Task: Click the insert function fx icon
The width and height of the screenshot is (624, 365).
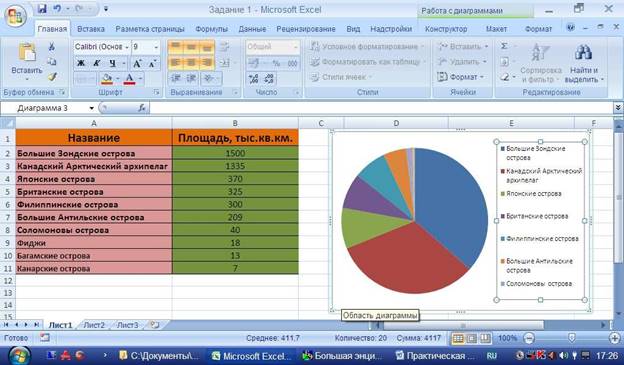Action: 142,108
